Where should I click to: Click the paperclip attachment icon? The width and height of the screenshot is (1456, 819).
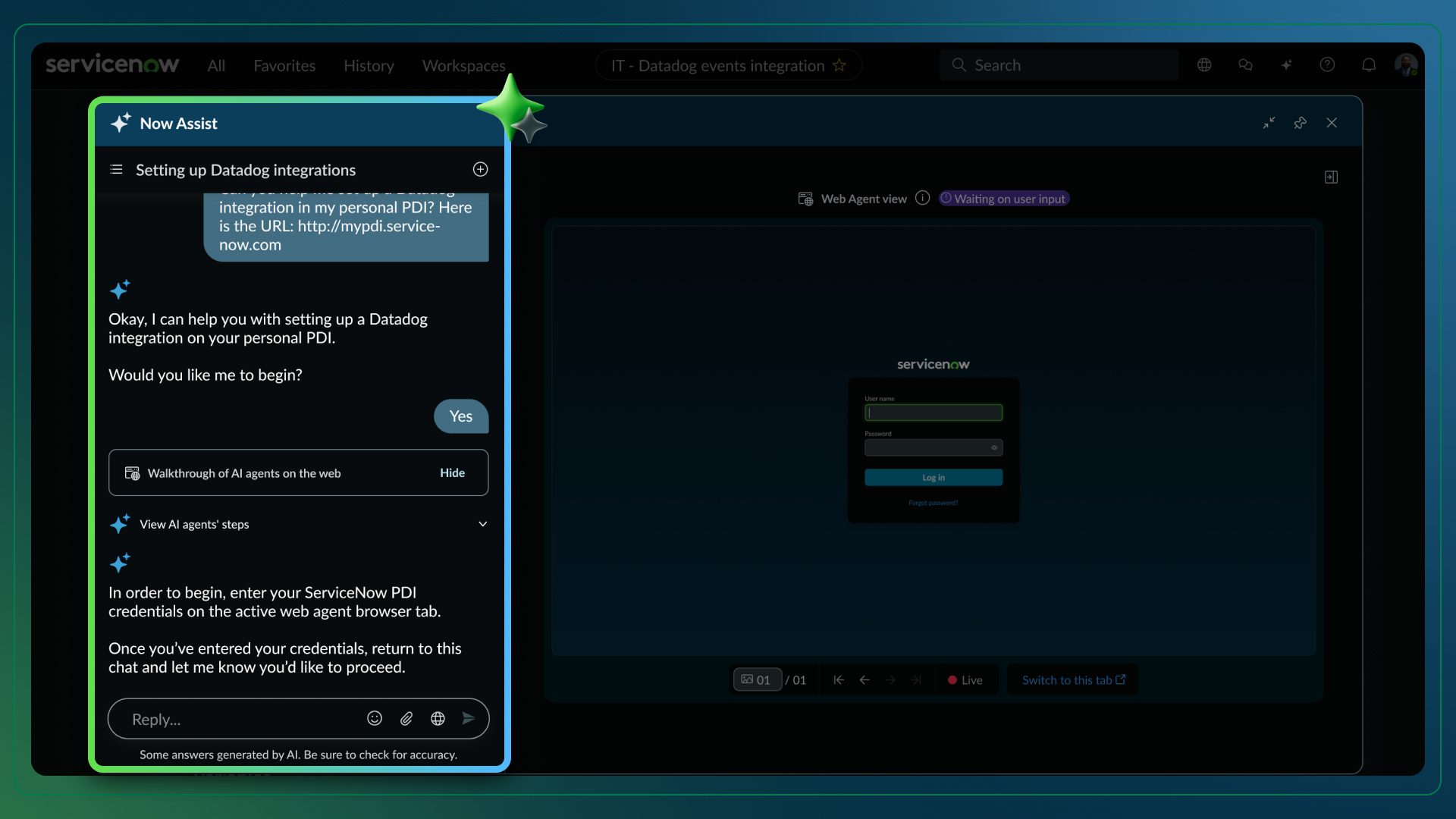click(406, 718)
